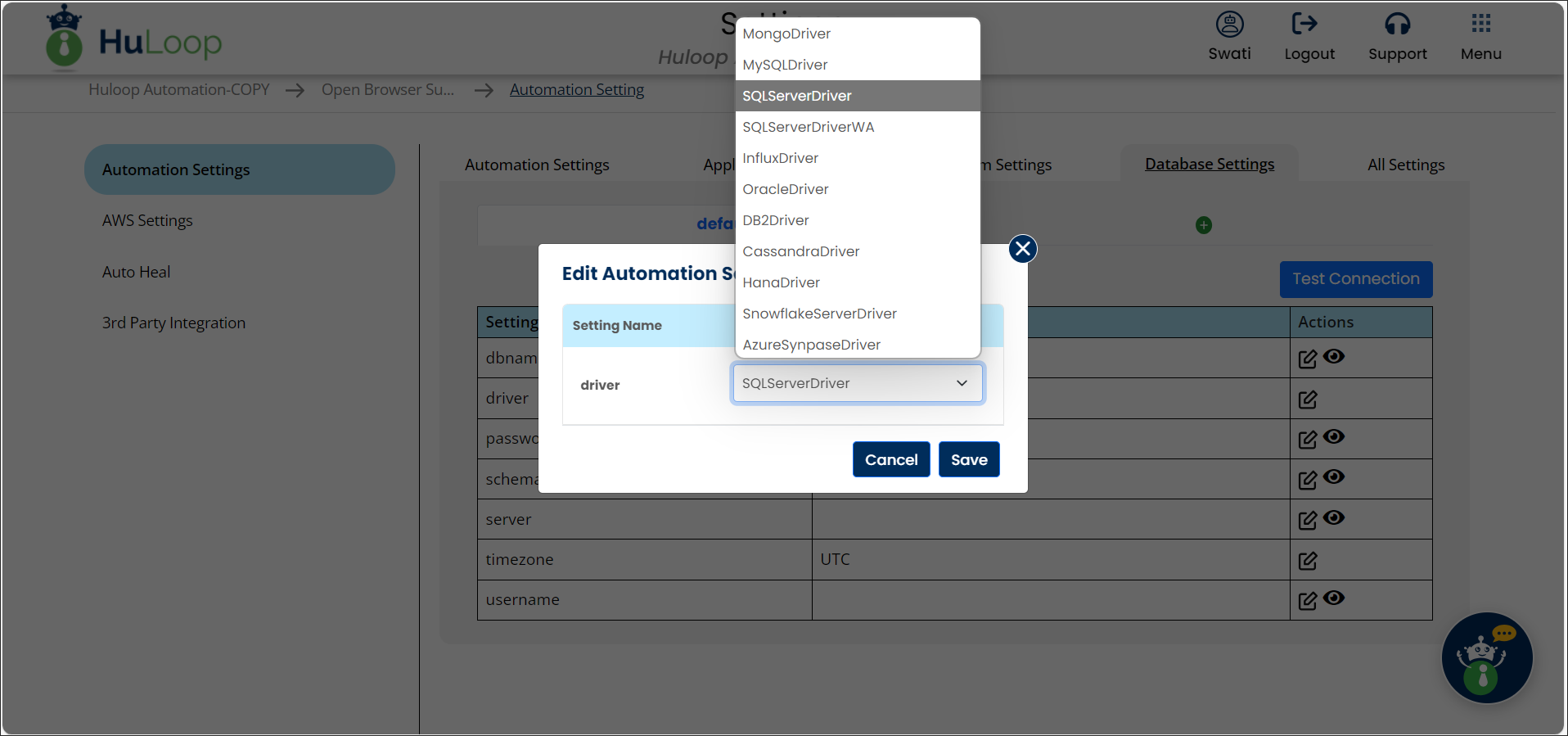Open the chatbot assistant icon
Screen dimensions: 1568x736
pos(1486,657)
